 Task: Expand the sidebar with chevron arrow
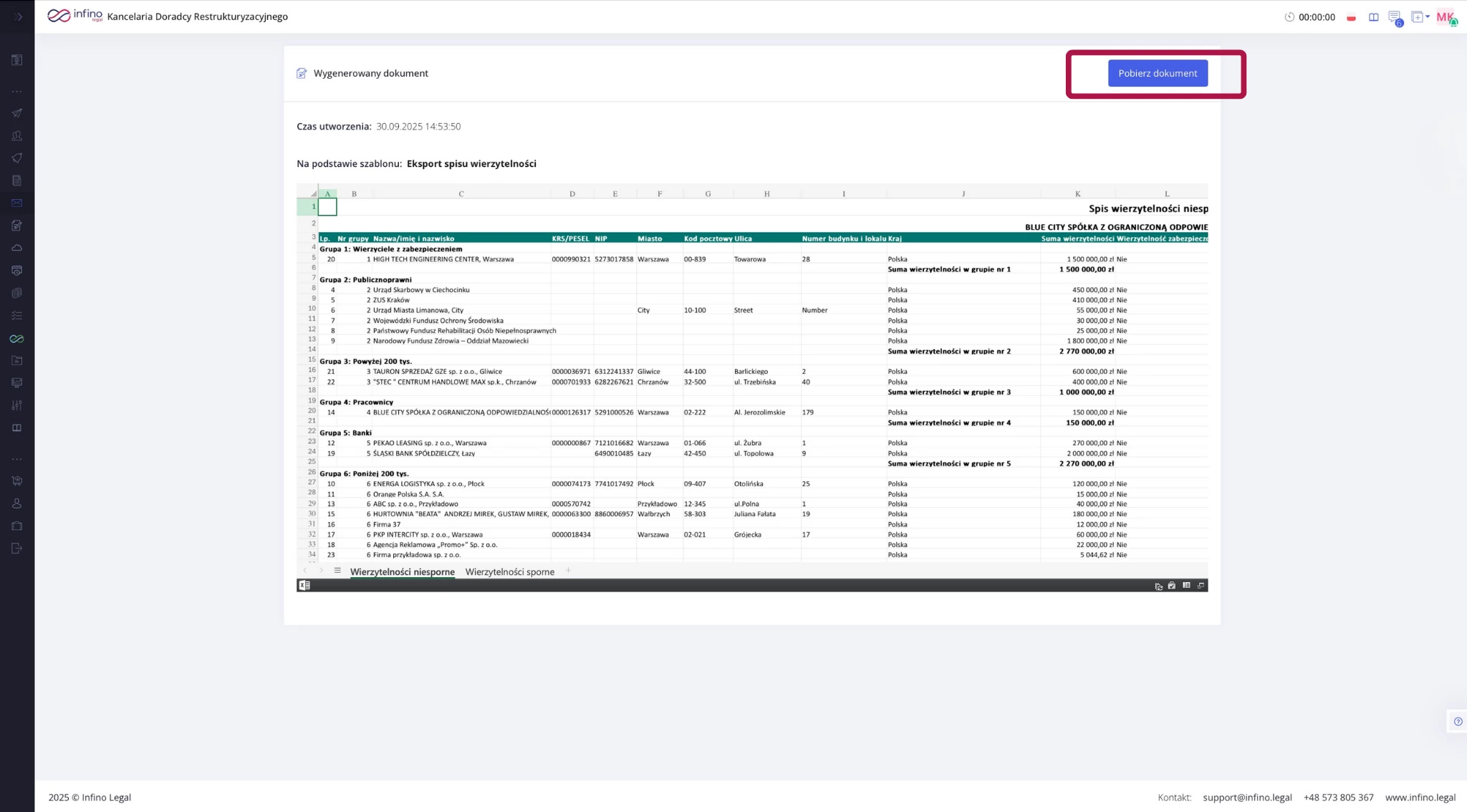click(19, 16)
